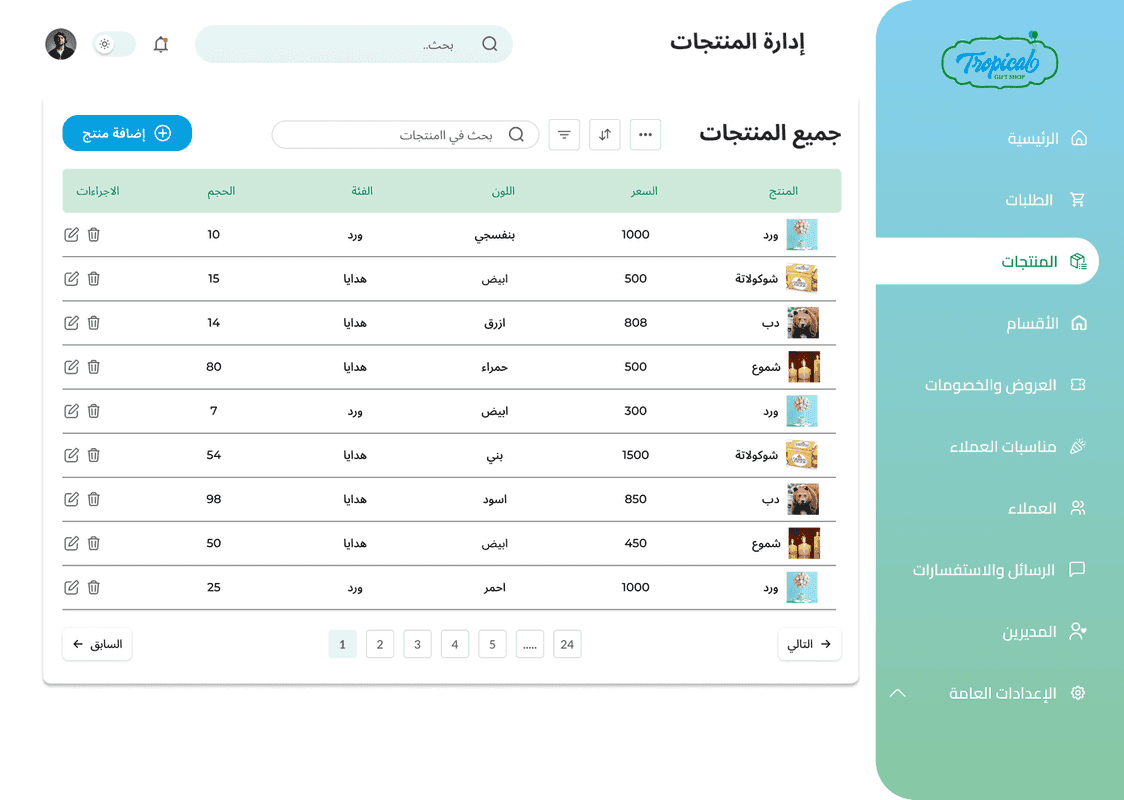Click the Tropical gift shop logo
Screen dimensions: 1124x800
point(999,60)
